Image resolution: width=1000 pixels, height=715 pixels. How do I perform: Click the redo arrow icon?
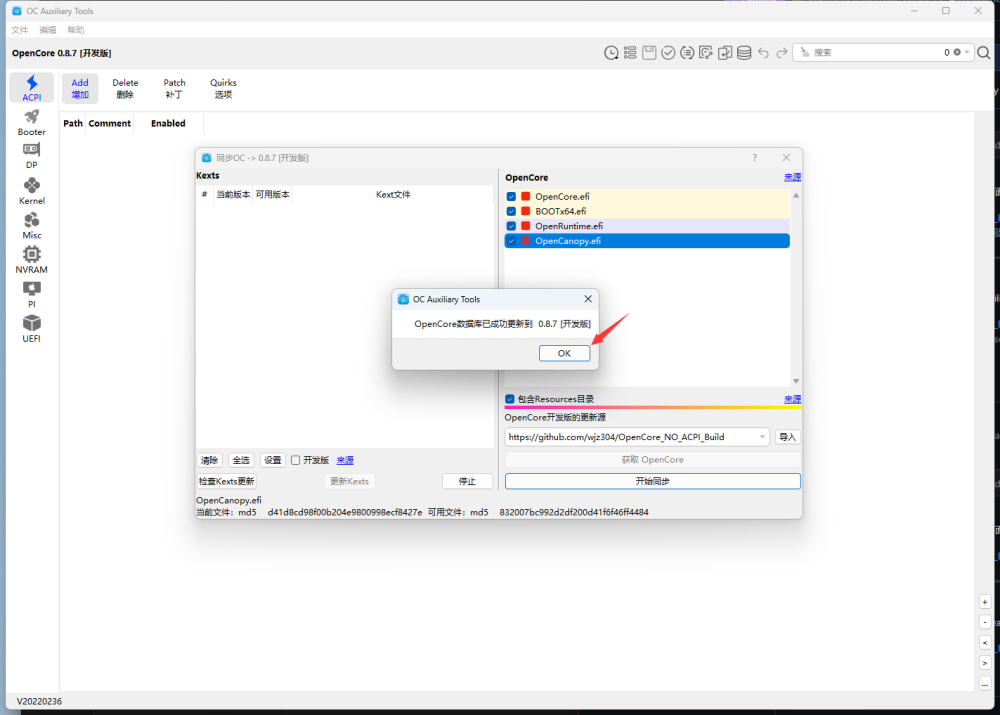point(782,53)
